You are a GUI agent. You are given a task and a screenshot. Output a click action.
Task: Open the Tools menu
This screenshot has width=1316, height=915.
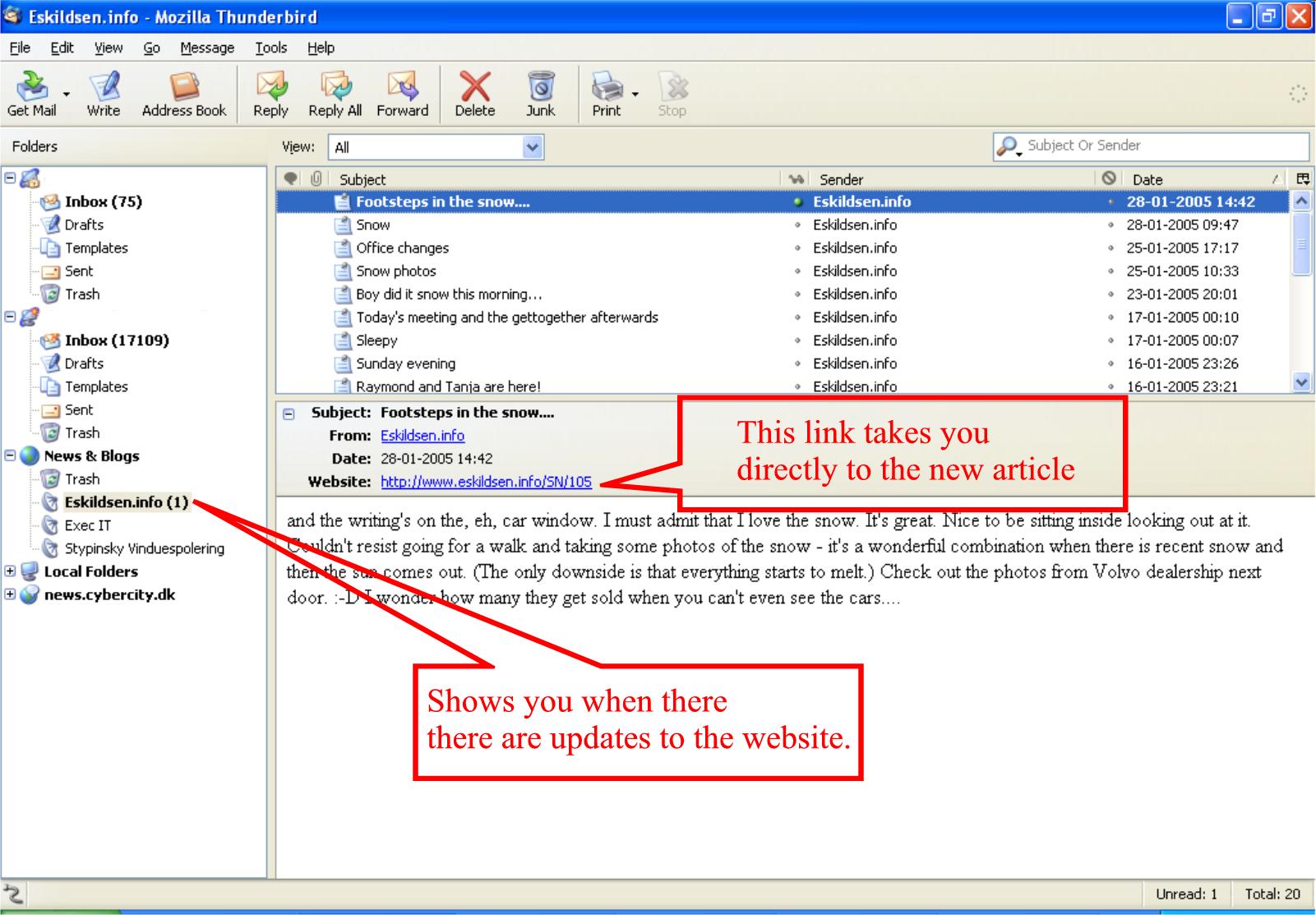click(x=271, y=48)
